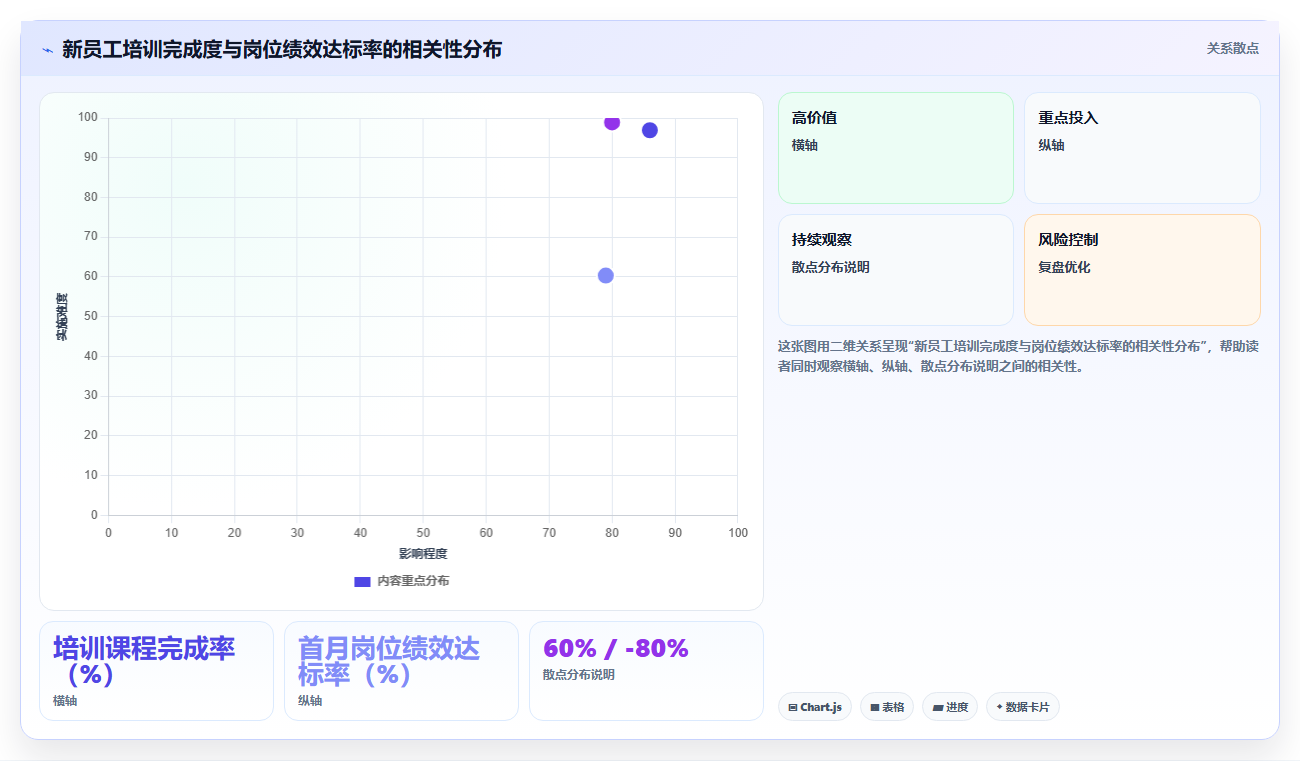Click the description paragraph starting 这张图用二维关系
Viewport: 1300px width, 761px height.
pos(1018,356)
